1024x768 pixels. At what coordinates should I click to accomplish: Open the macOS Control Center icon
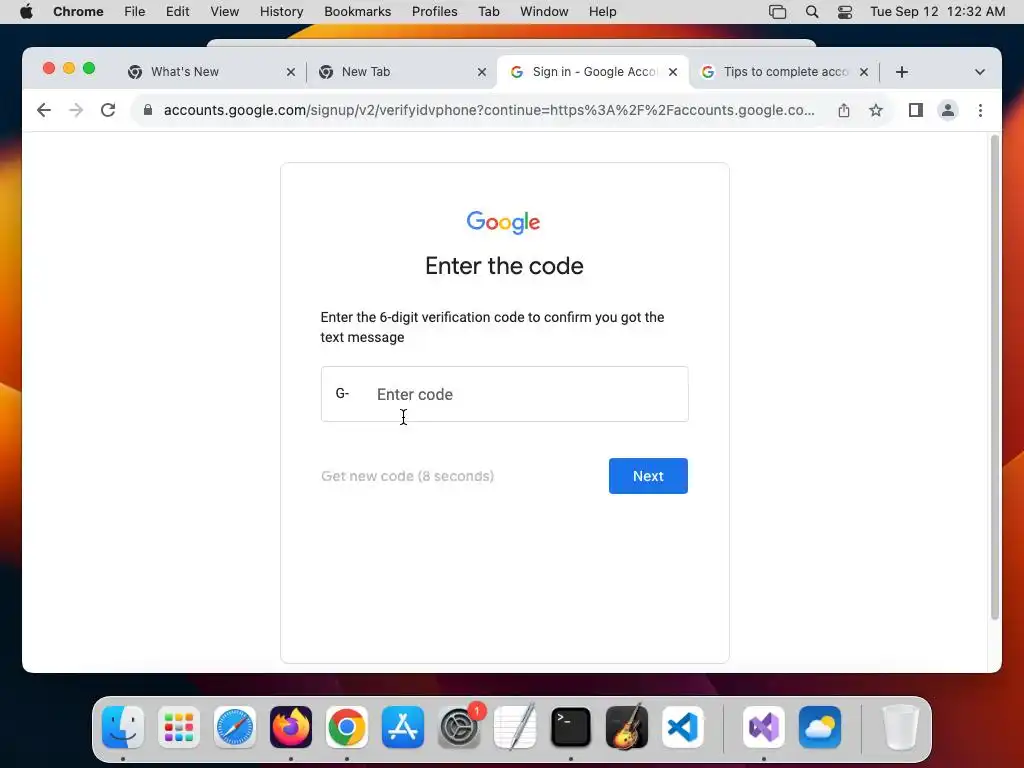point(844,12)
